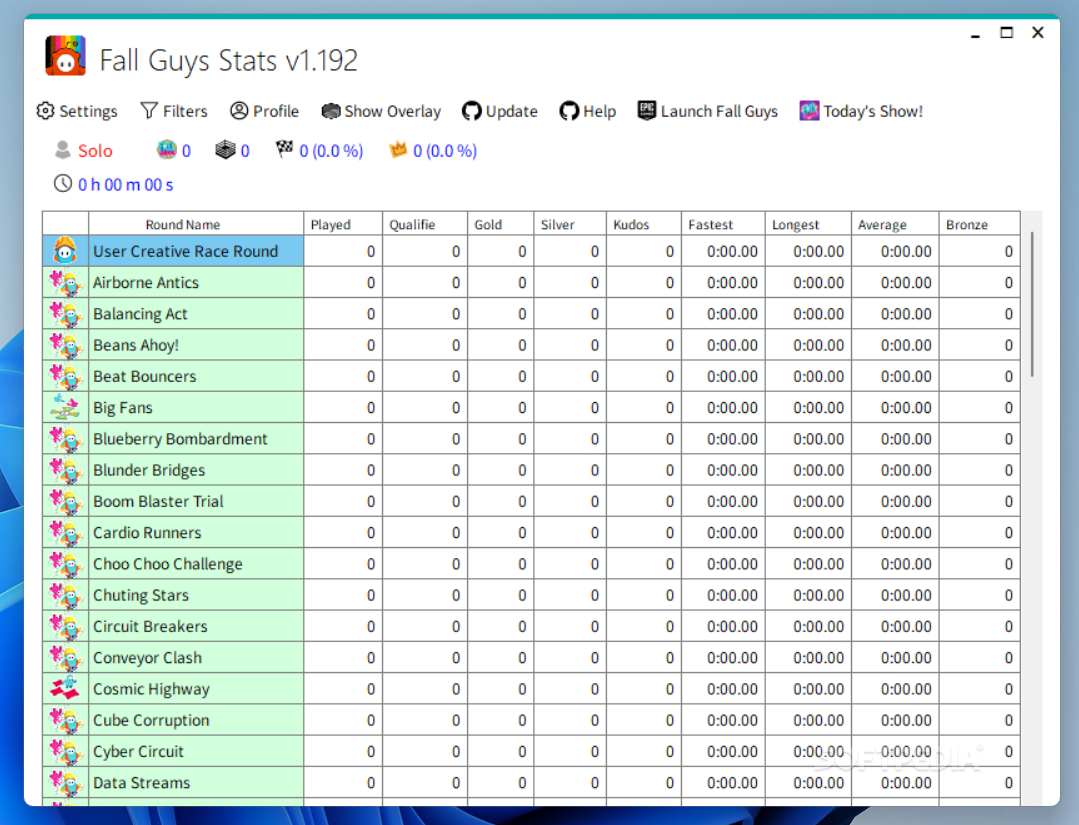
Task: Click the Today's Show icon
Action: click(809, 111)
